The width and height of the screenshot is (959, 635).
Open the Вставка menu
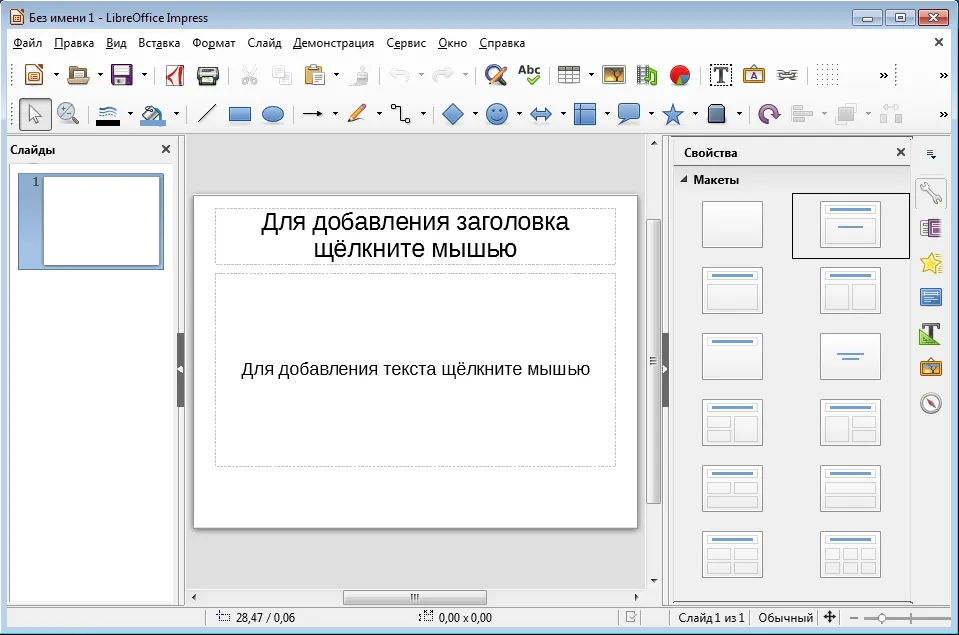(x=159, y=43)
